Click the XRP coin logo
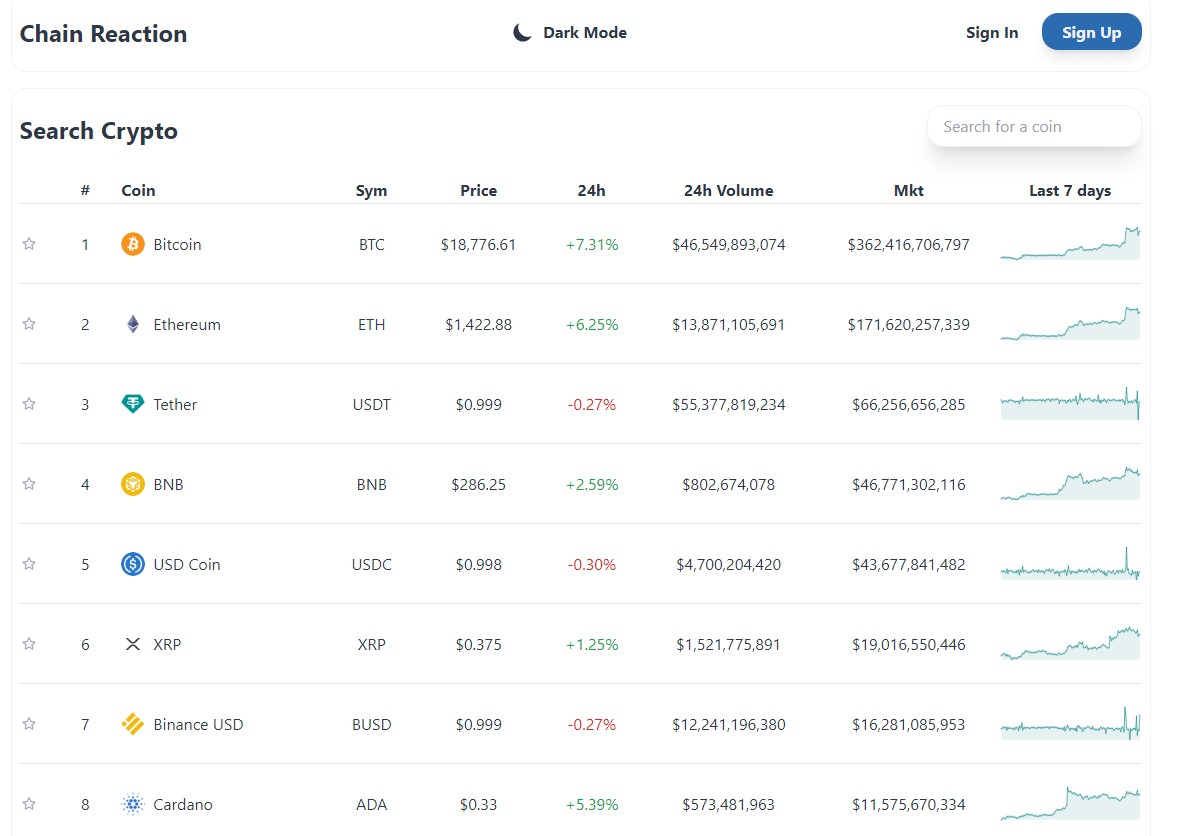This screenshot has height=836, width=1195. pyautogui.click(x=133, y=644)
